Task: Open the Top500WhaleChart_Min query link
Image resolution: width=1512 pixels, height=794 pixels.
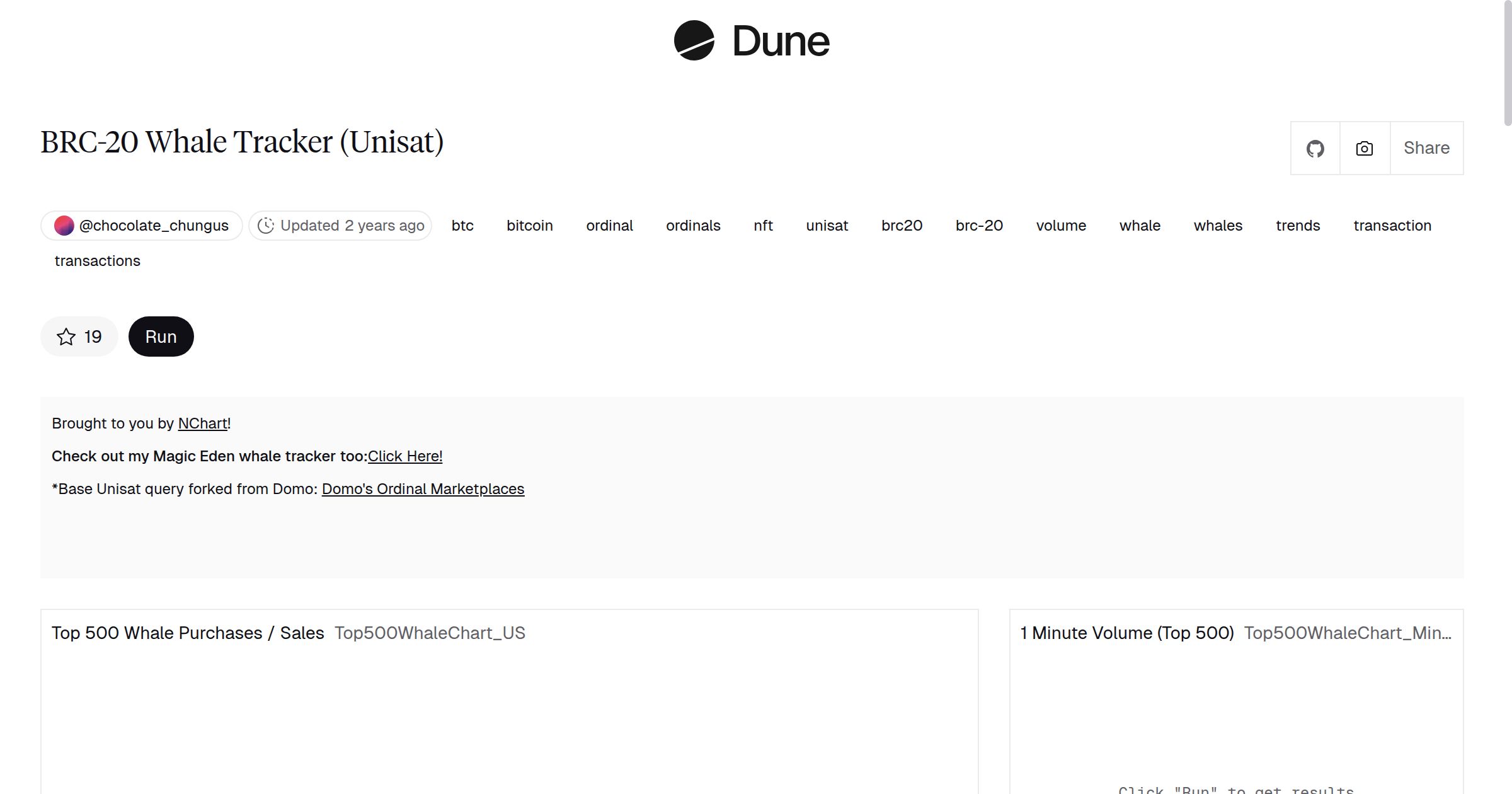Action: (1347, 633)
